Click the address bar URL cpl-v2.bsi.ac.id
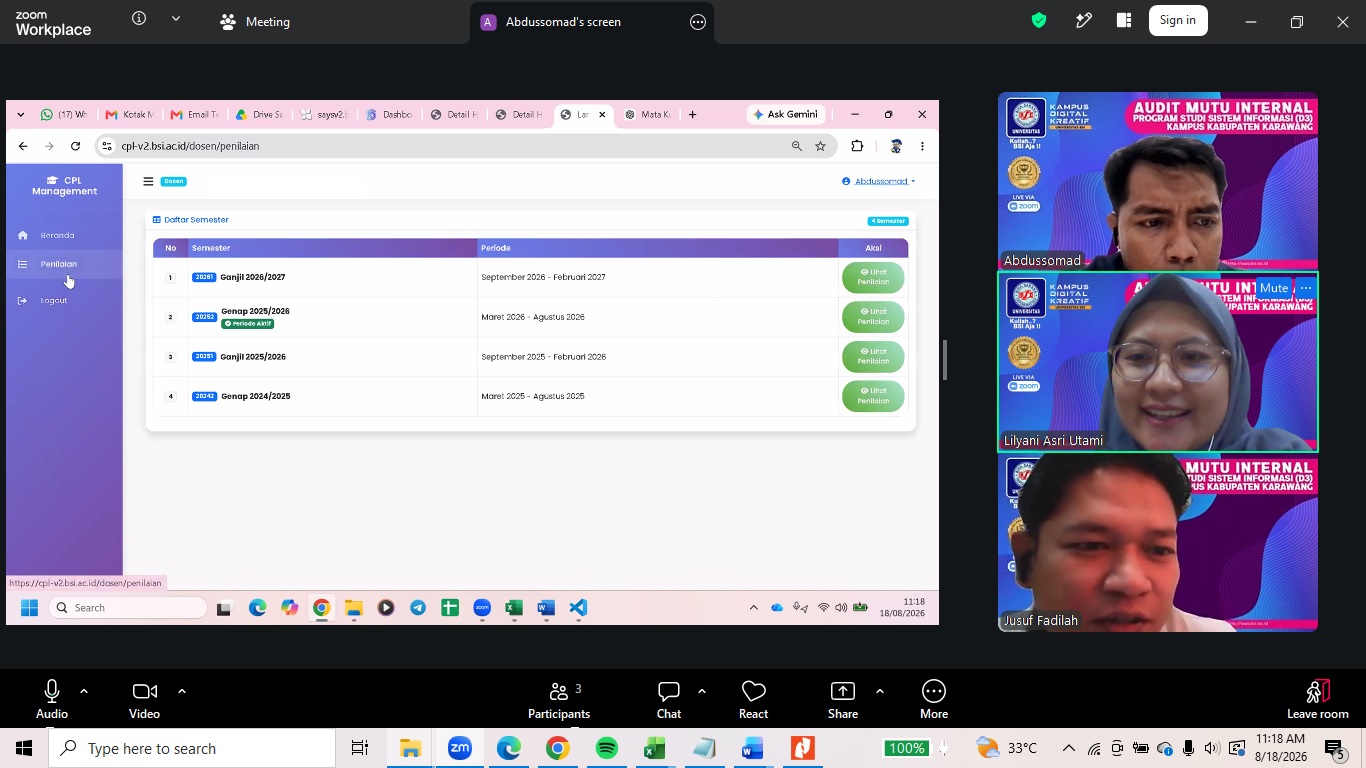 click(x=190, y=146)
